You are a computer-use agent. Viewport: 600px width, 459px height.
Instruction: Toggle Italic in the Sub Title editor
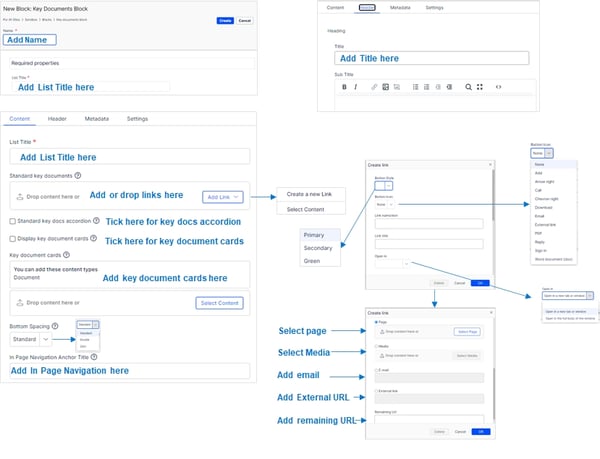355,87
